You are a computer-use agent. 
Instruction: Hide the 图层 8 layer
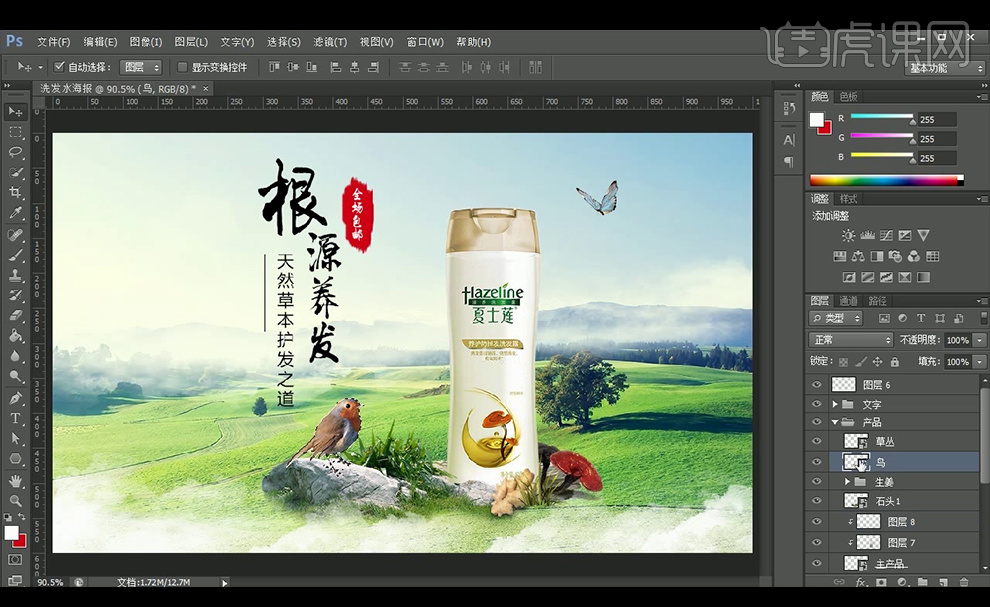click(x=816, y=522)
